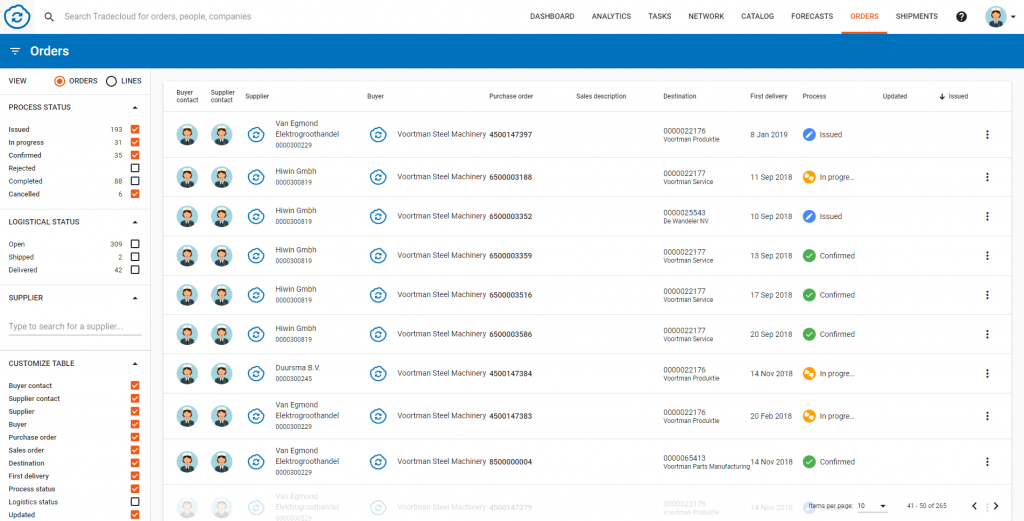This screenshot has width=1024, height=521.
Task: Open the Items per page dropdown
Action: pyautogui.click(x=872, y=506)
